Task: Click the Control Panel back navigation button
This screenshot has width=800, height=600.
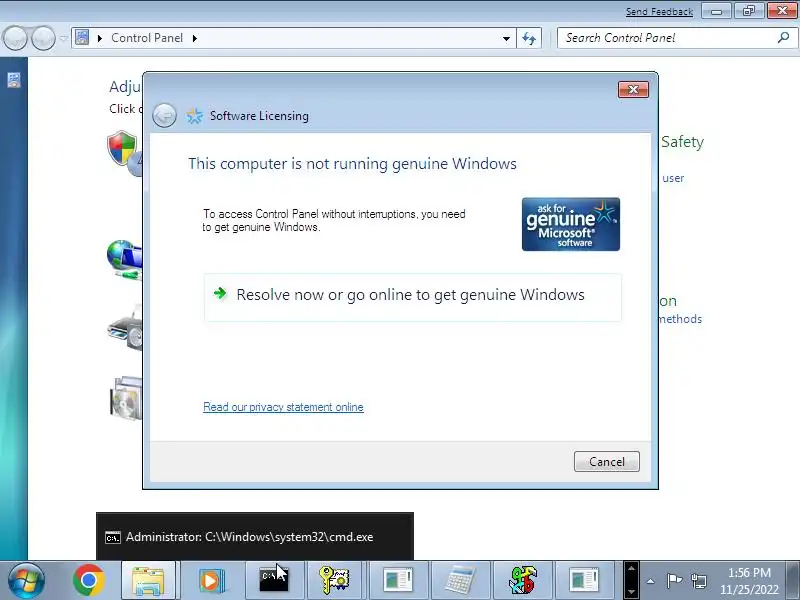Action: pyautogui.click(x=15, y=38)
